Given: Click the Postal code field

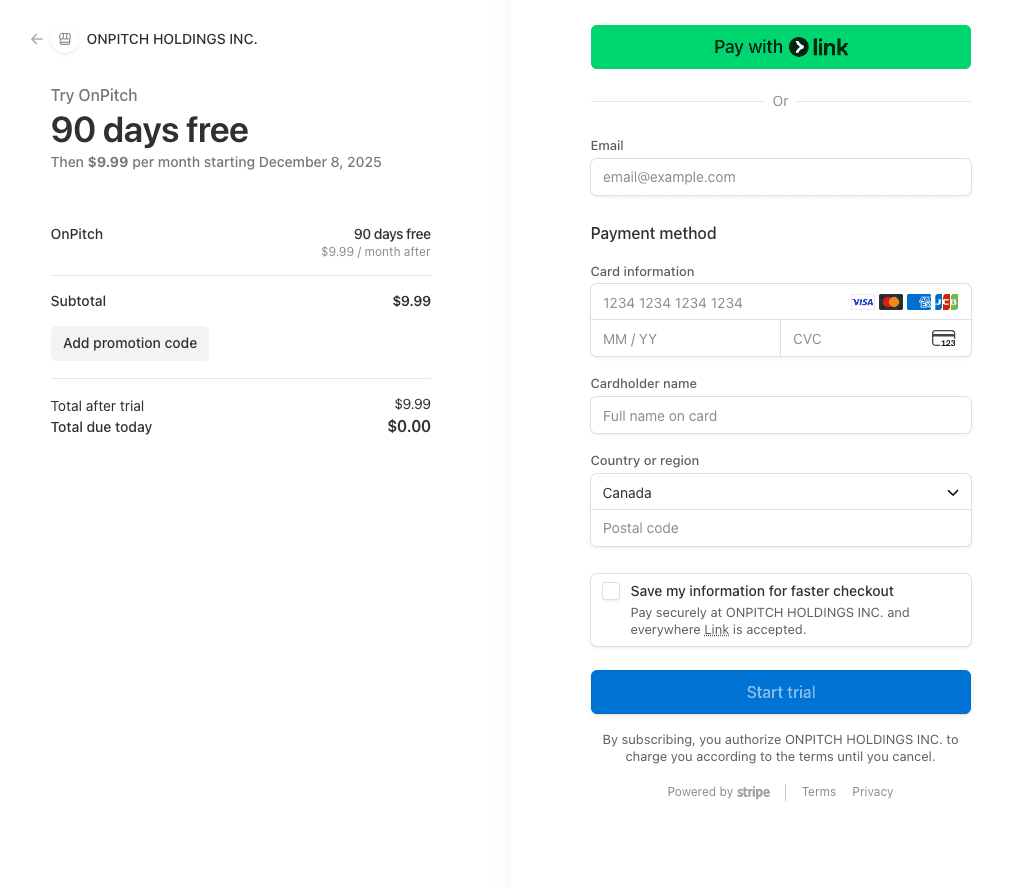Looking at the screenshot, I should tap(780, 528).
